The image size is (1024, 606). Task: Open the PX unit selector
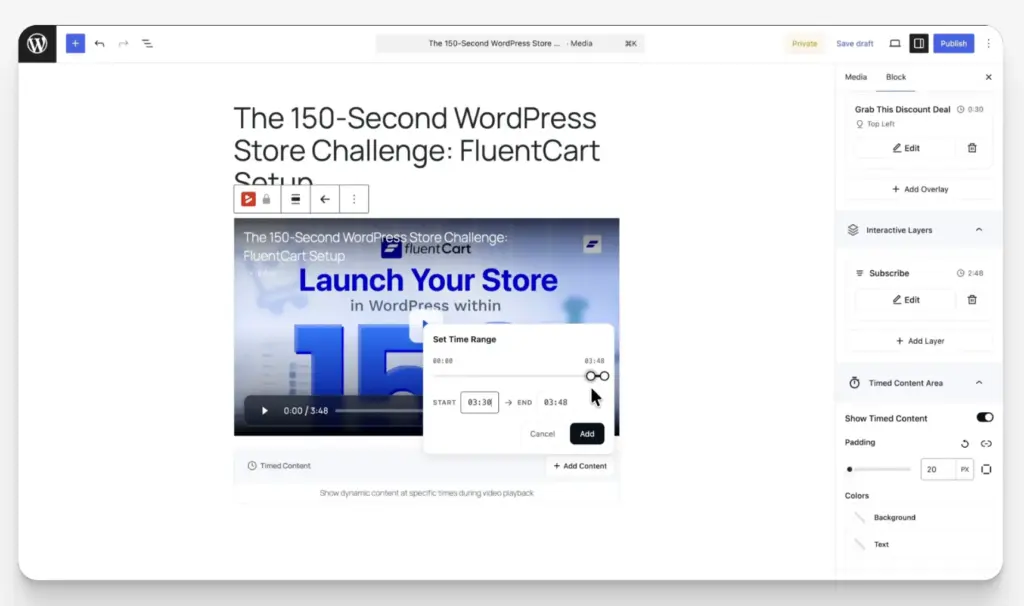(x=965, y=470)
